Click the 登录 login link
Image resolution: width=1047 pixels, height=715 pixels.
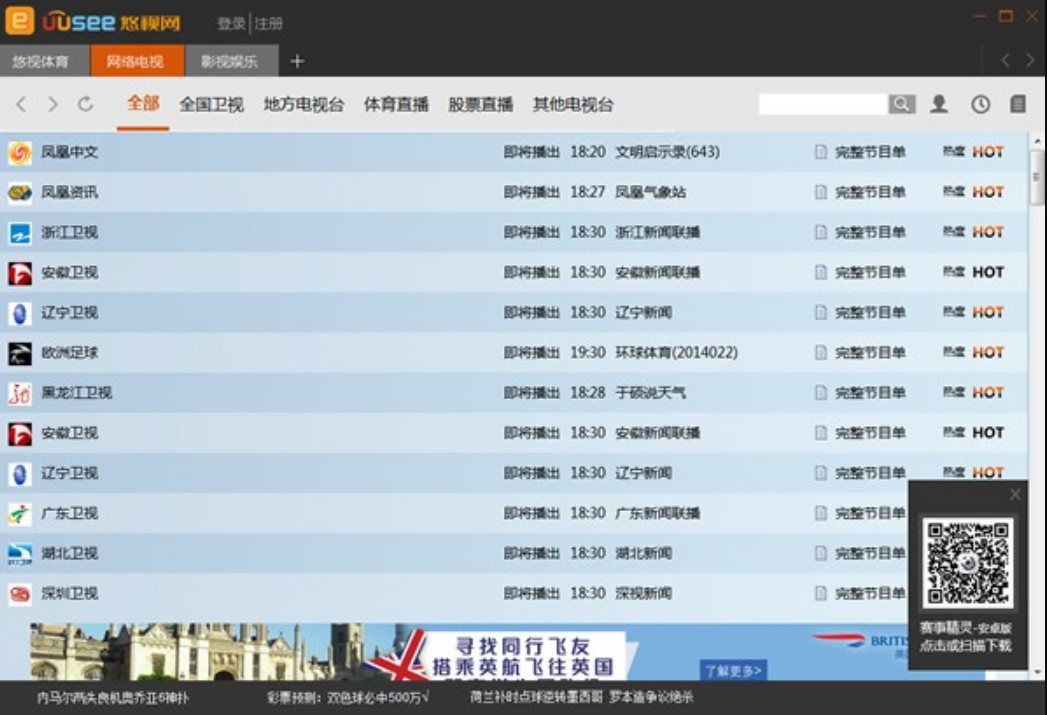(231, 23)
